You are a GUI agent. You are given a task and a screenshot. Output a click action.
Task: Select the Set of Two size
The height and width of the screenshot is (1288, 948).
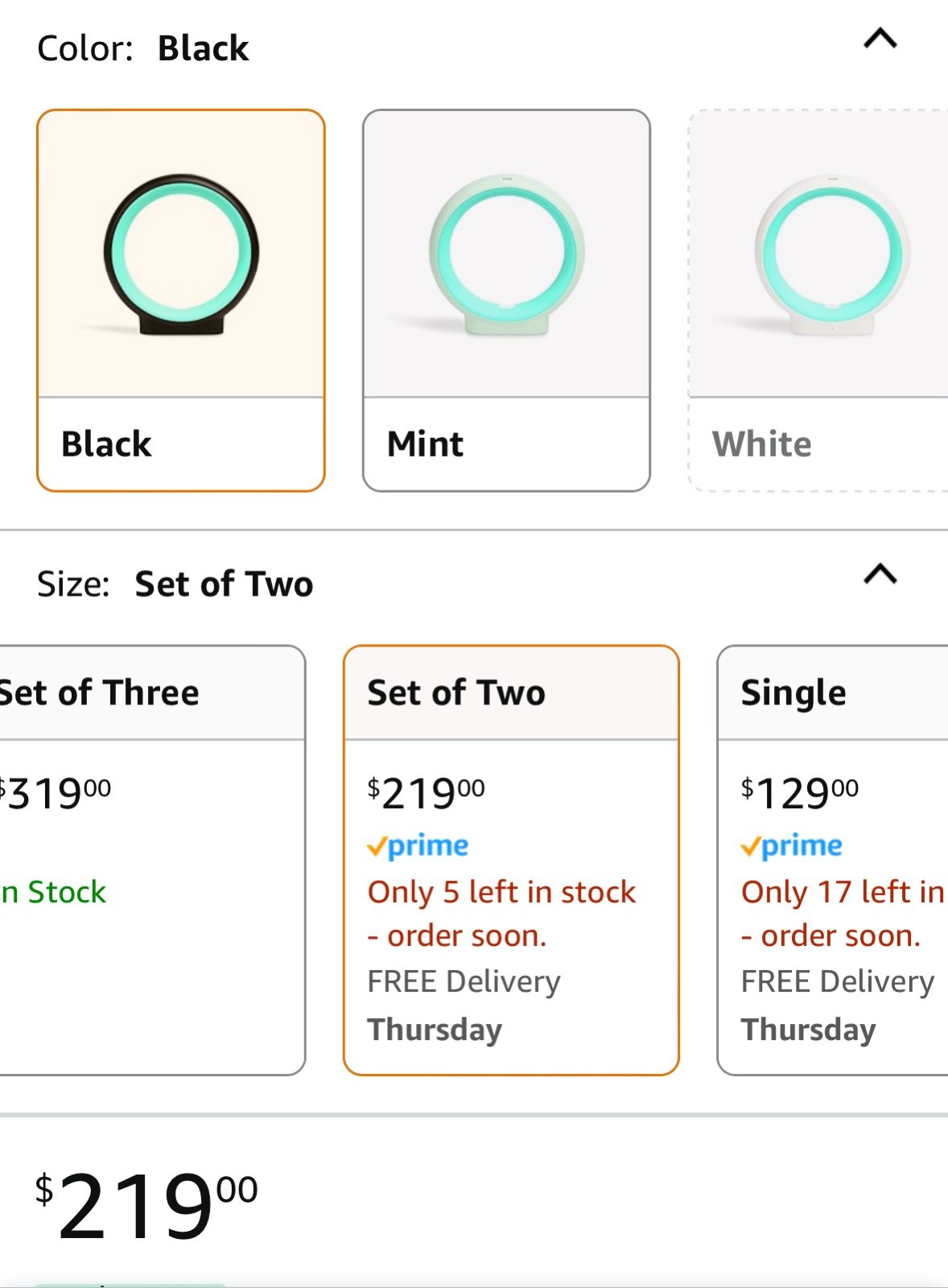click(511, 860)
